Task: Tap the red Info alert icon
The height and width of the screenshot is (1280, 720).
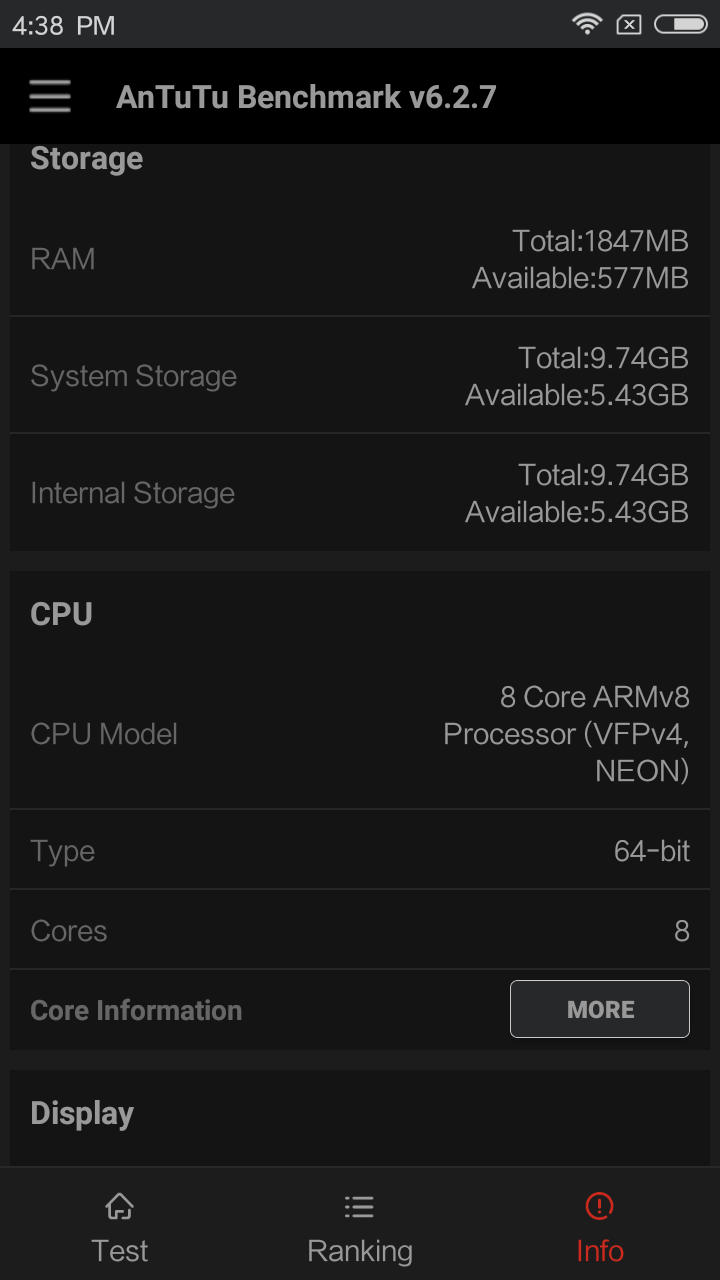Action: coord(600,1206)
